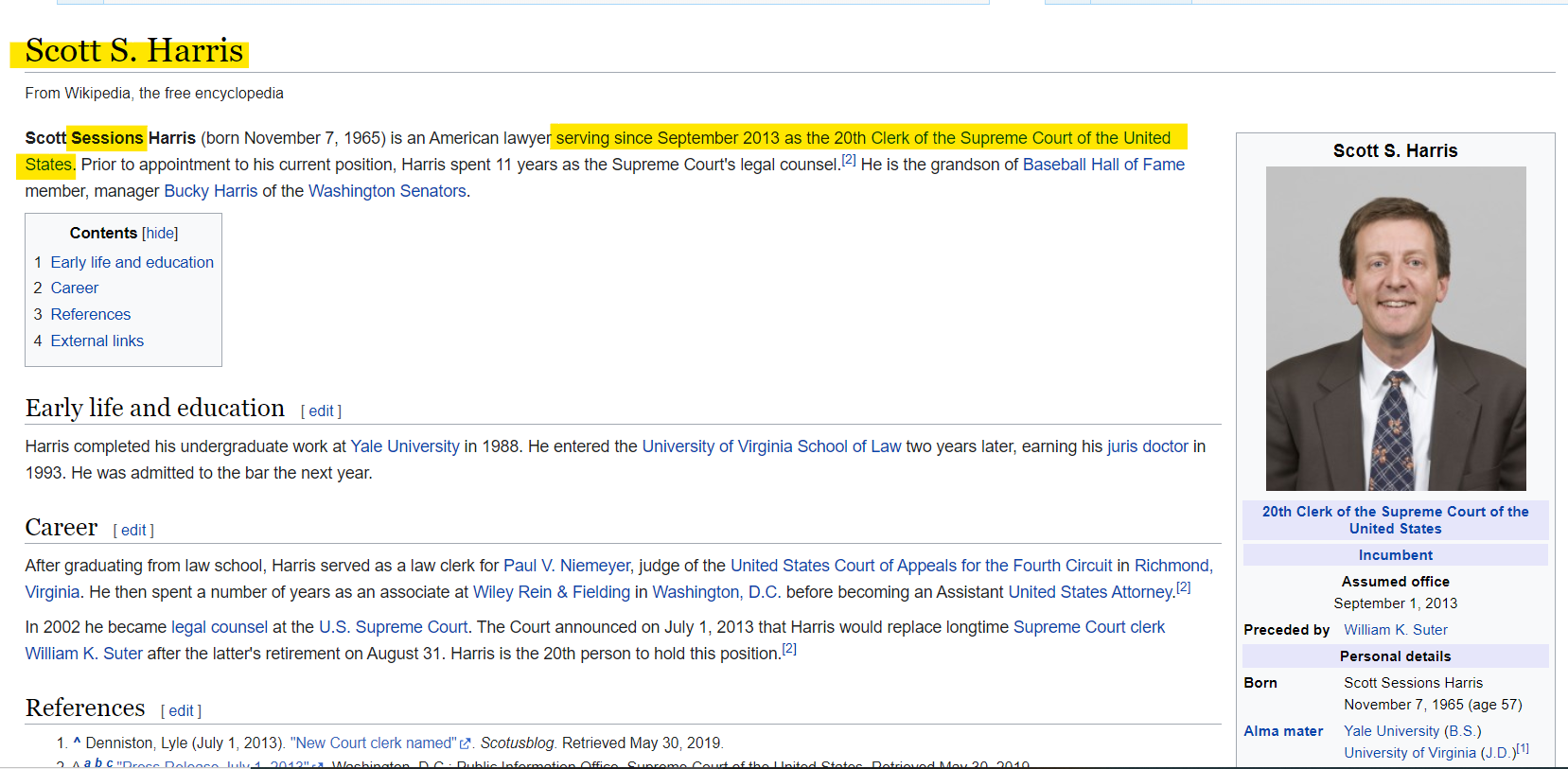Click the Scott S. Harris page heading
This screenshot has width=1568, height=769.
point(134,50)
